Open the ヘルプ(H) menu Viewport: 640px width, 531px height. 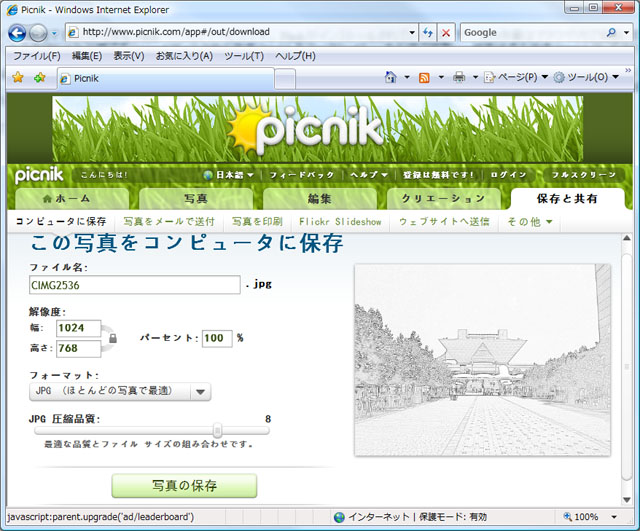click(x=295, y=56)
